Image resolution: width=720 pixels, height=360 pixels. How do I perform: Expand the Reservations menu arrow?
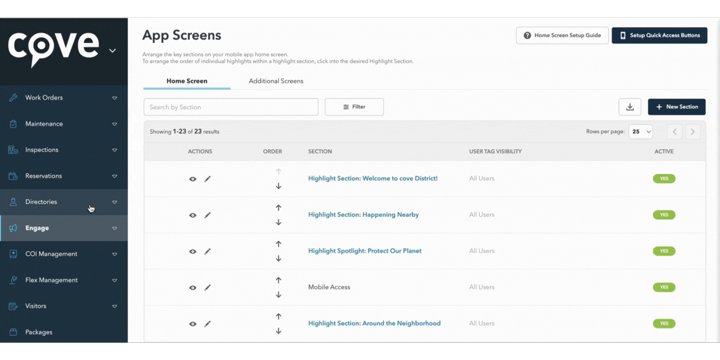[x=114, y=176]
